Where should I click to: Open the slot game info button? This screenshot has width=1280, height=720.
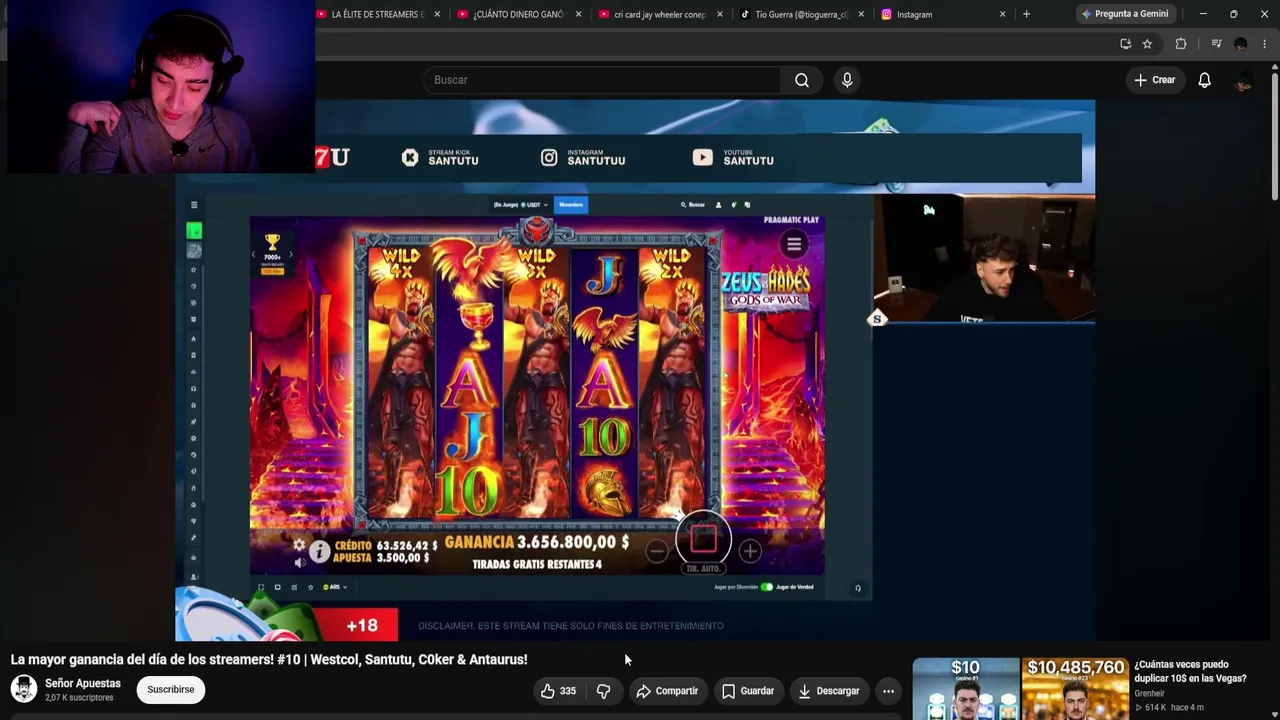pos(319,551)
